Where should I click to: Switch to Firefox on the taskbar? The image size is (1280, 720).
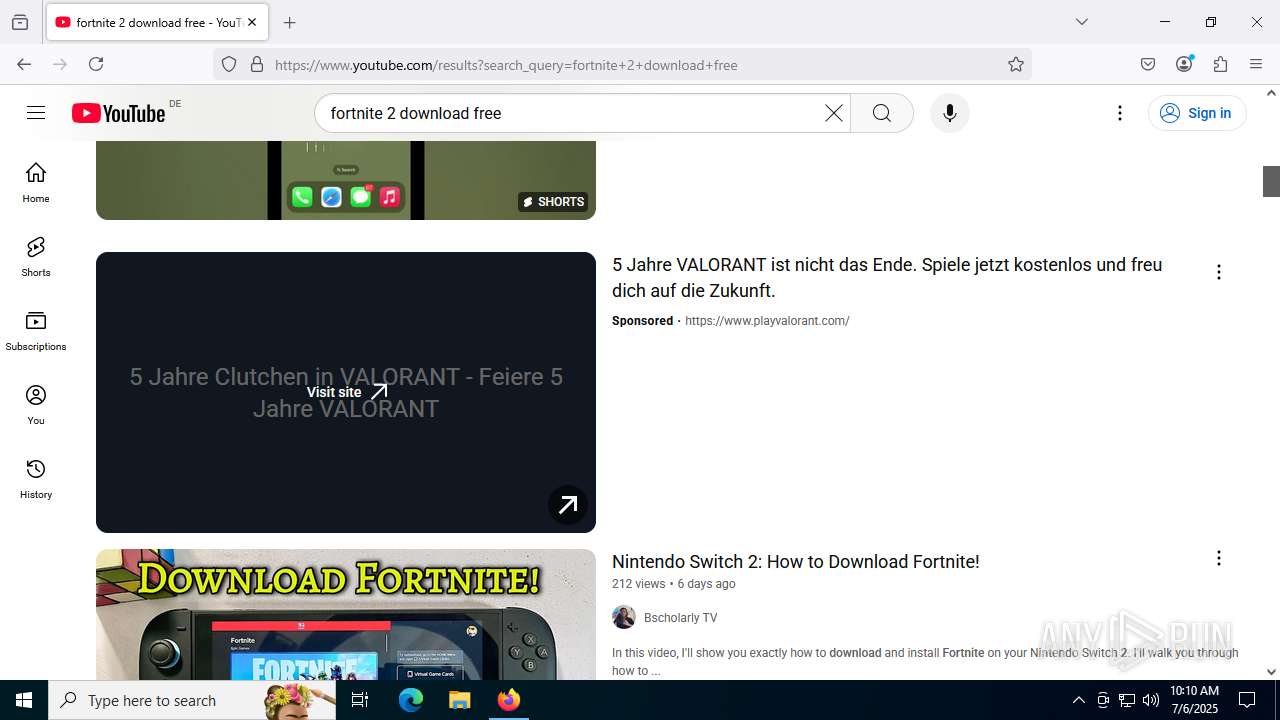508,700
